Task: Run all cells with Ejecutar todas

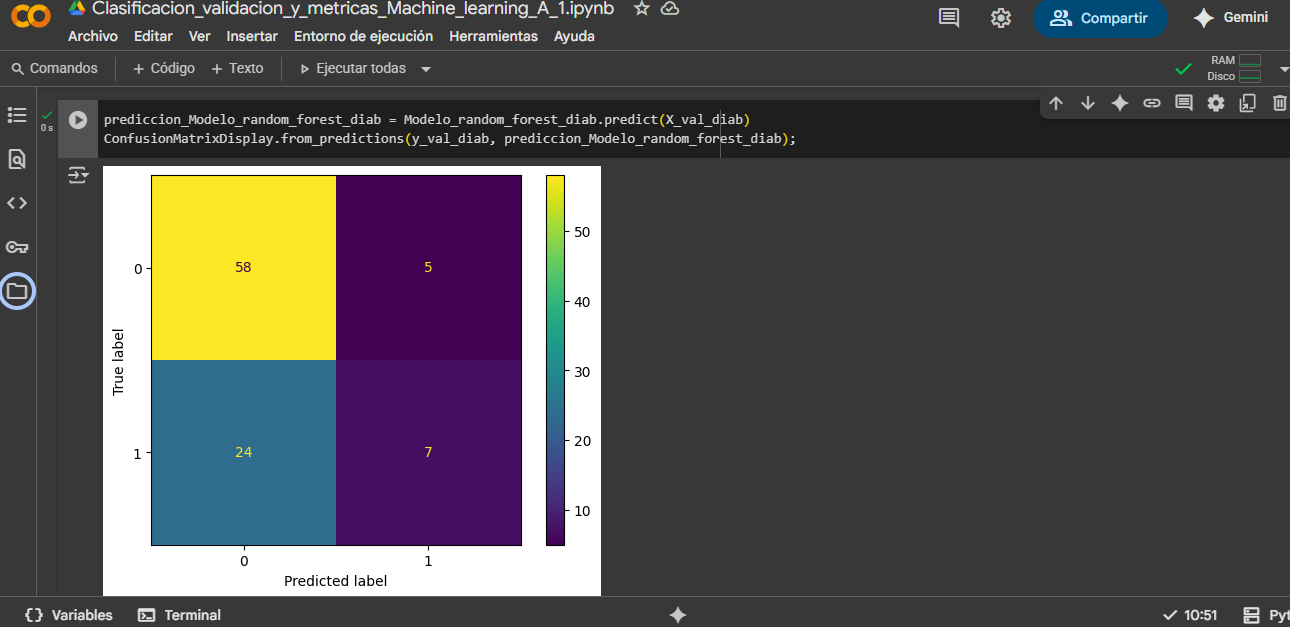Action: point(354,68)
